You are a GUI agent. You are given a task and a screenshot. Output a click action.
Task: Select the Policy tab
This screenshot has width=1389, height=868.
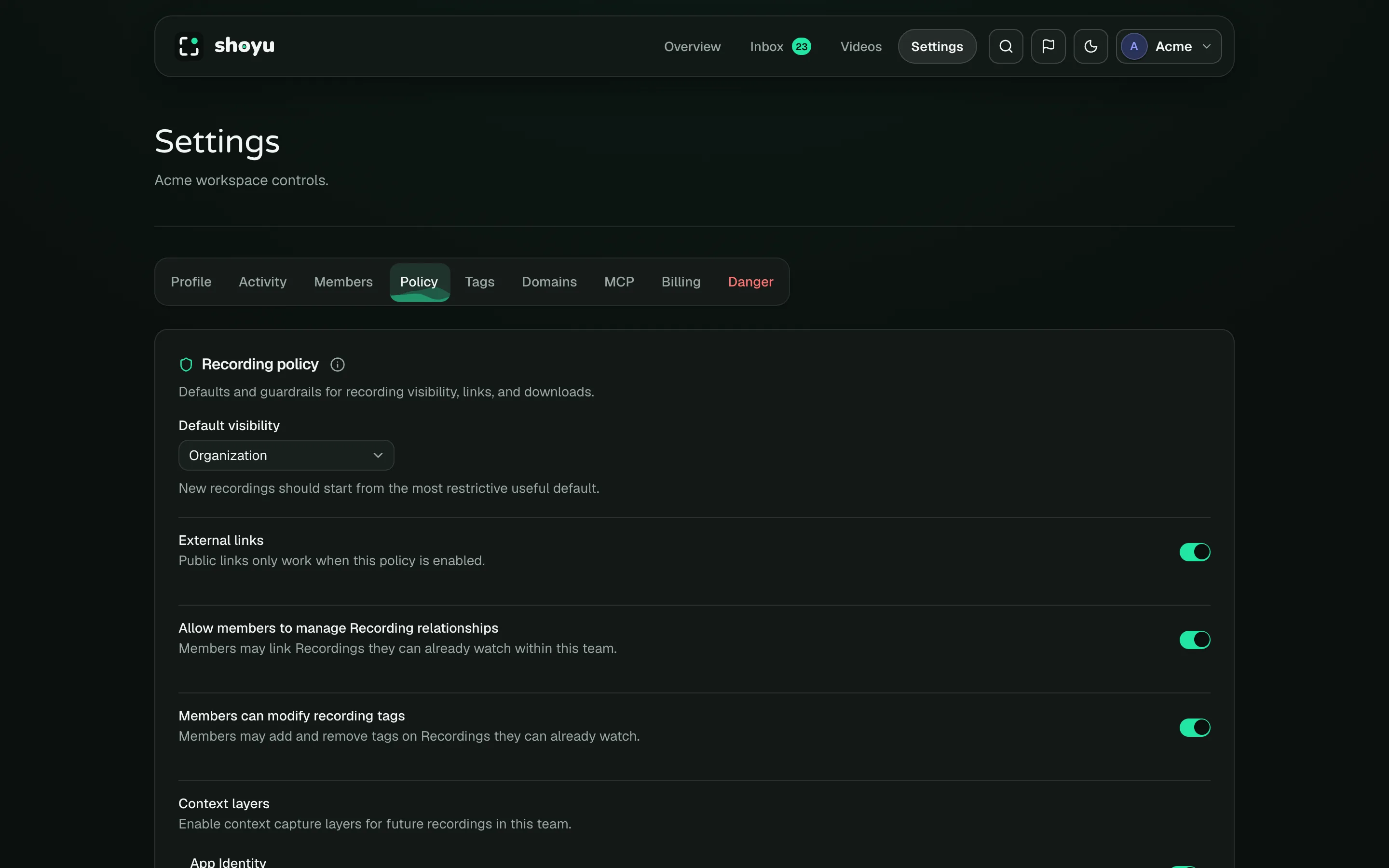pyautogui.click(x=419, y=282)
